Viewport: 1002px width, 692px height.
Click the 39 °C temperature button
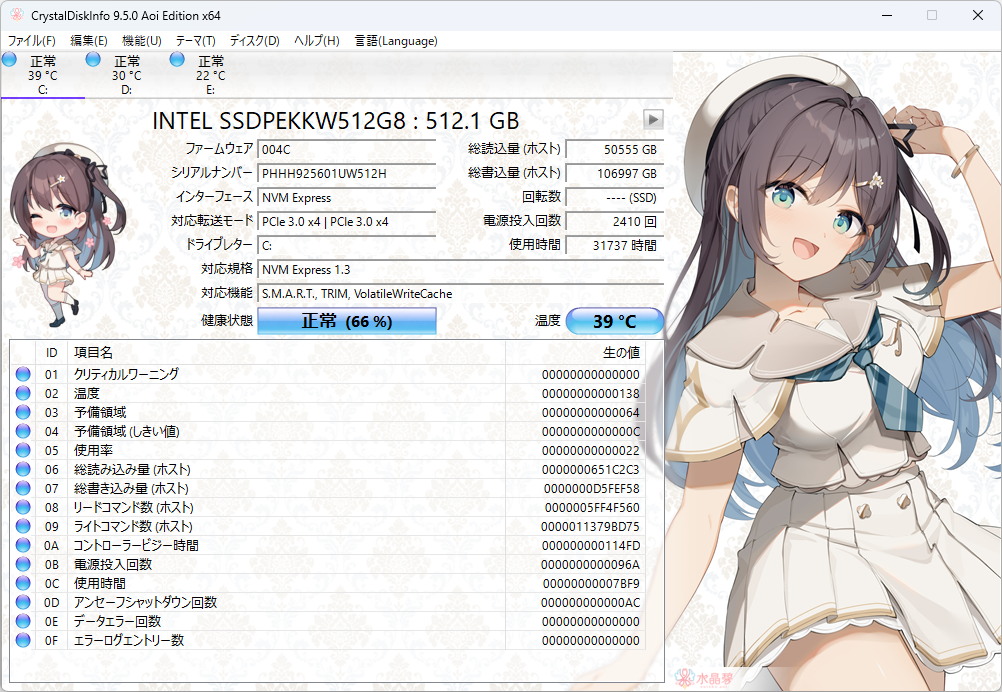coord(614,320)
